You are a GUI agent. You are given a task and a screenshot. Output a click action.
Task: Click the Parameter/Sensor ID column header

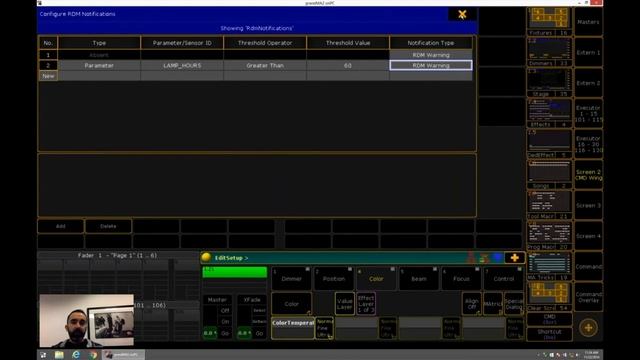point(182,43)
